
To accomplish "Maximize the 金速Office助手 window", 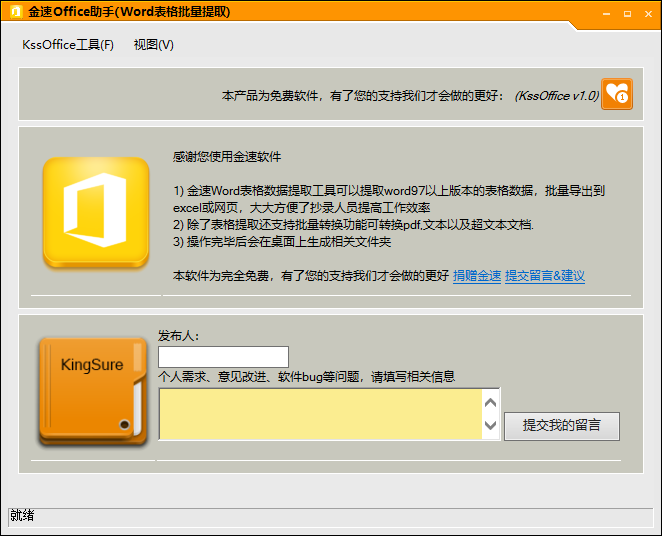I will [627, 14].
